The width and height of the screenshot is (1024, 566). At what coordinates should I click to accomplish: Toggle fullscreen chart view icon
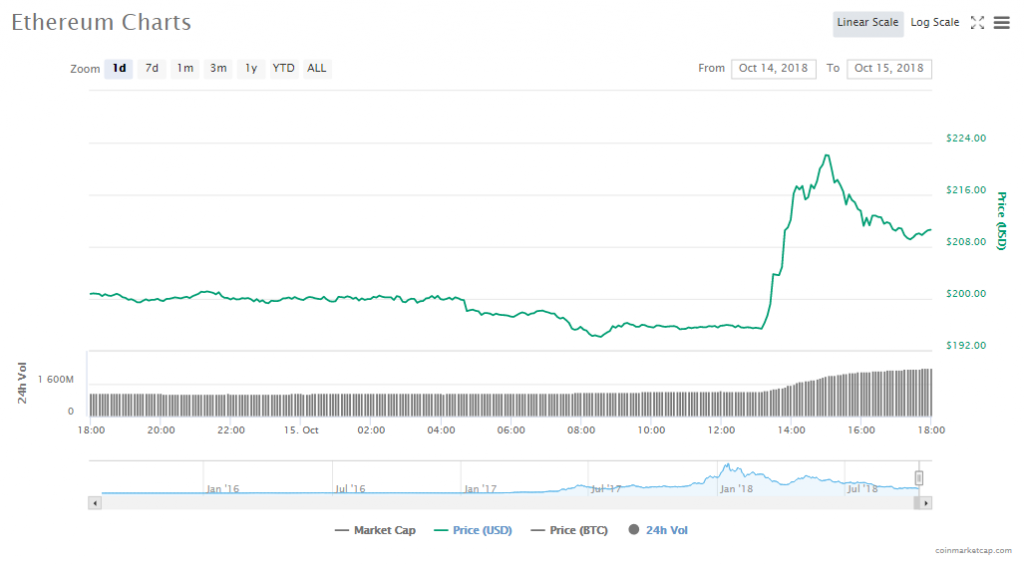[x=978, y=23]
